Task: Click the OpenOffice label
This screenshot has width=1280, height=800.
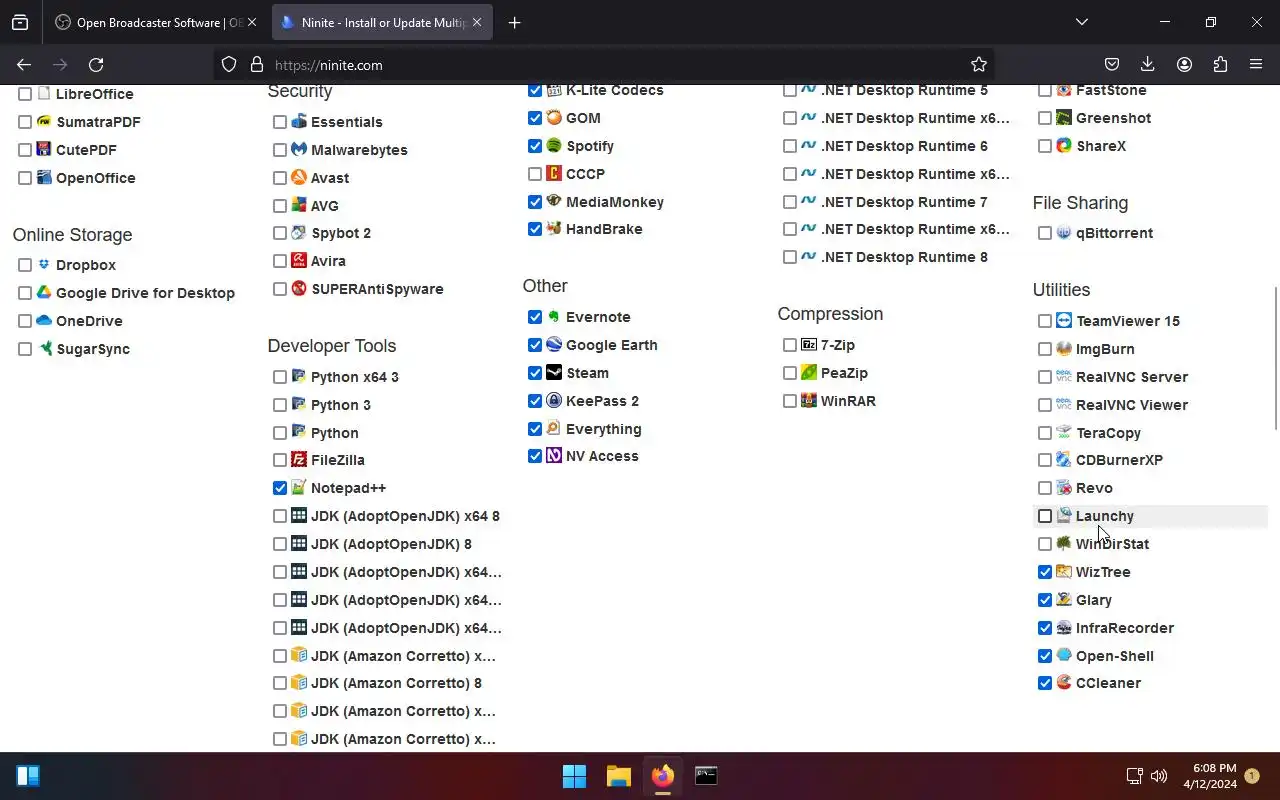Action: [x=95, y=177]
